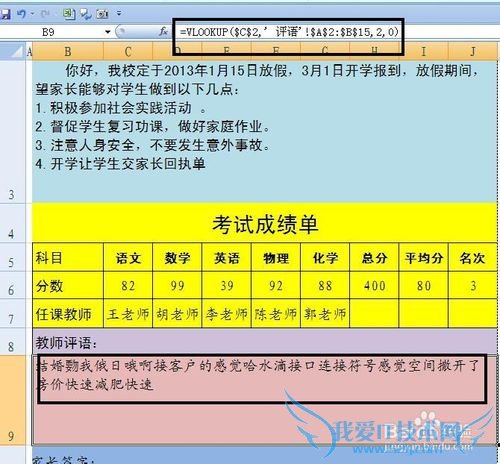500x464 pixels.
Task: Click the 王老师 cell
Action: click(128, 314)
